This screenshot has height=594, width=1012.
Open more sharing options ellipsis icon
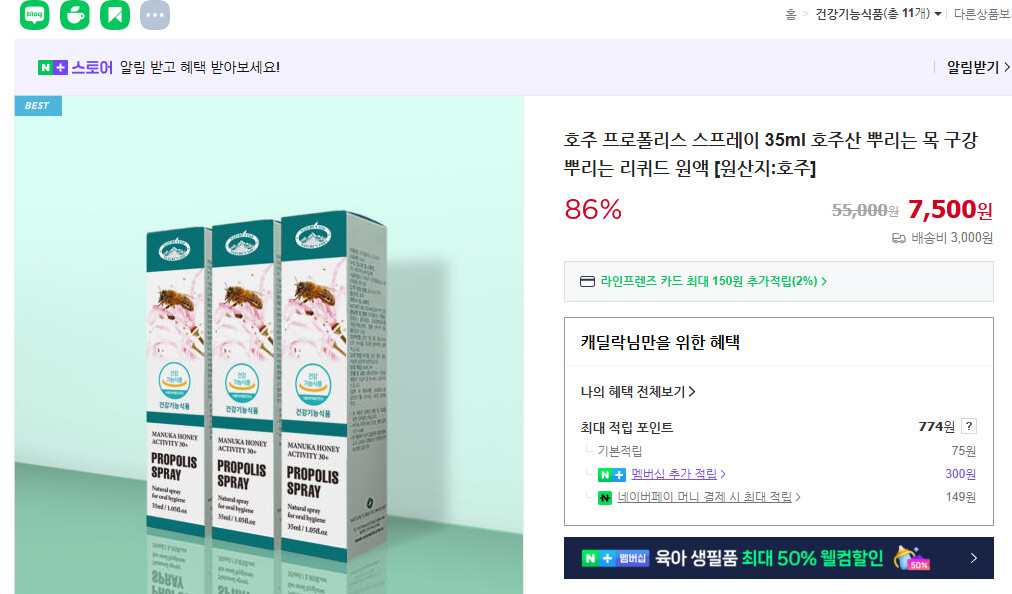[155, 14]
